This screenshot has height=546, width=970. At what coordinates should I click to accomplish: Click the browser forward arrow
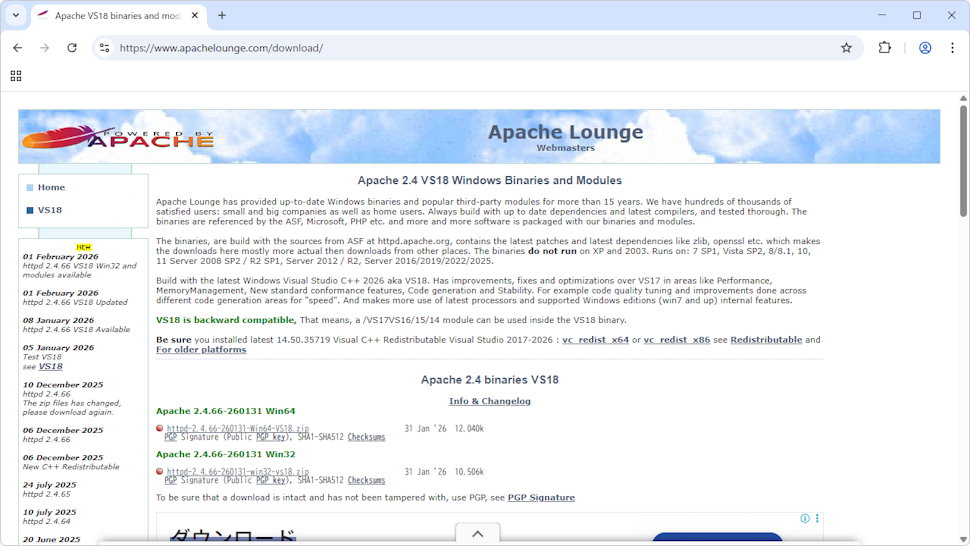coord(45,48)
